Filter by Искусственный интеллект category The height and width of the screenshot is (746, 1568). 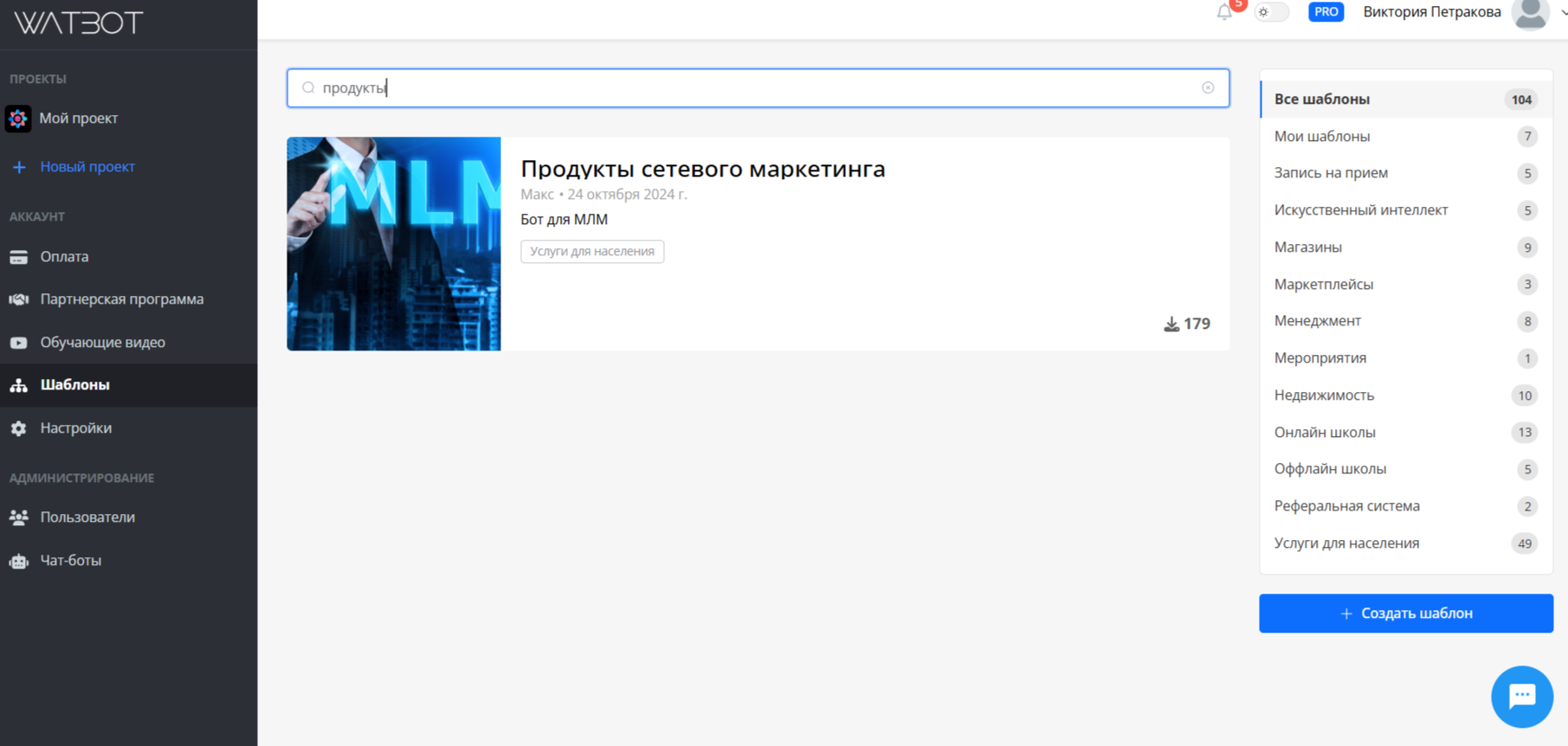[1360, 210]
